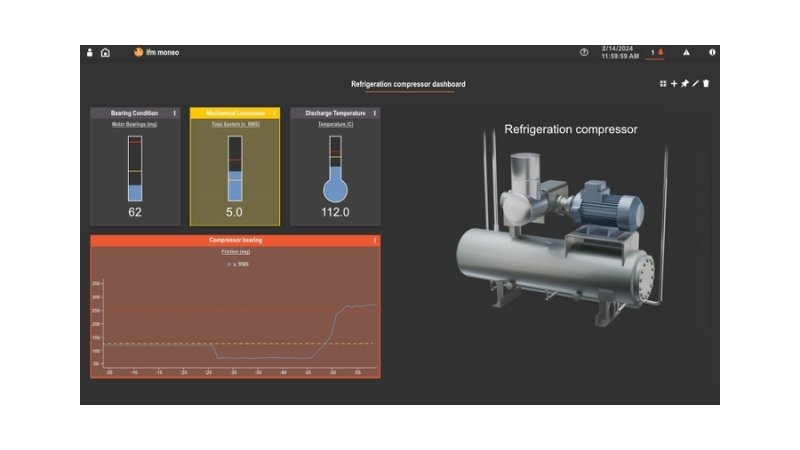The height and width of the screenshot is (450, 800).
Task: Click the refrigeration compressor 3D image
Action: coord(561,230)
